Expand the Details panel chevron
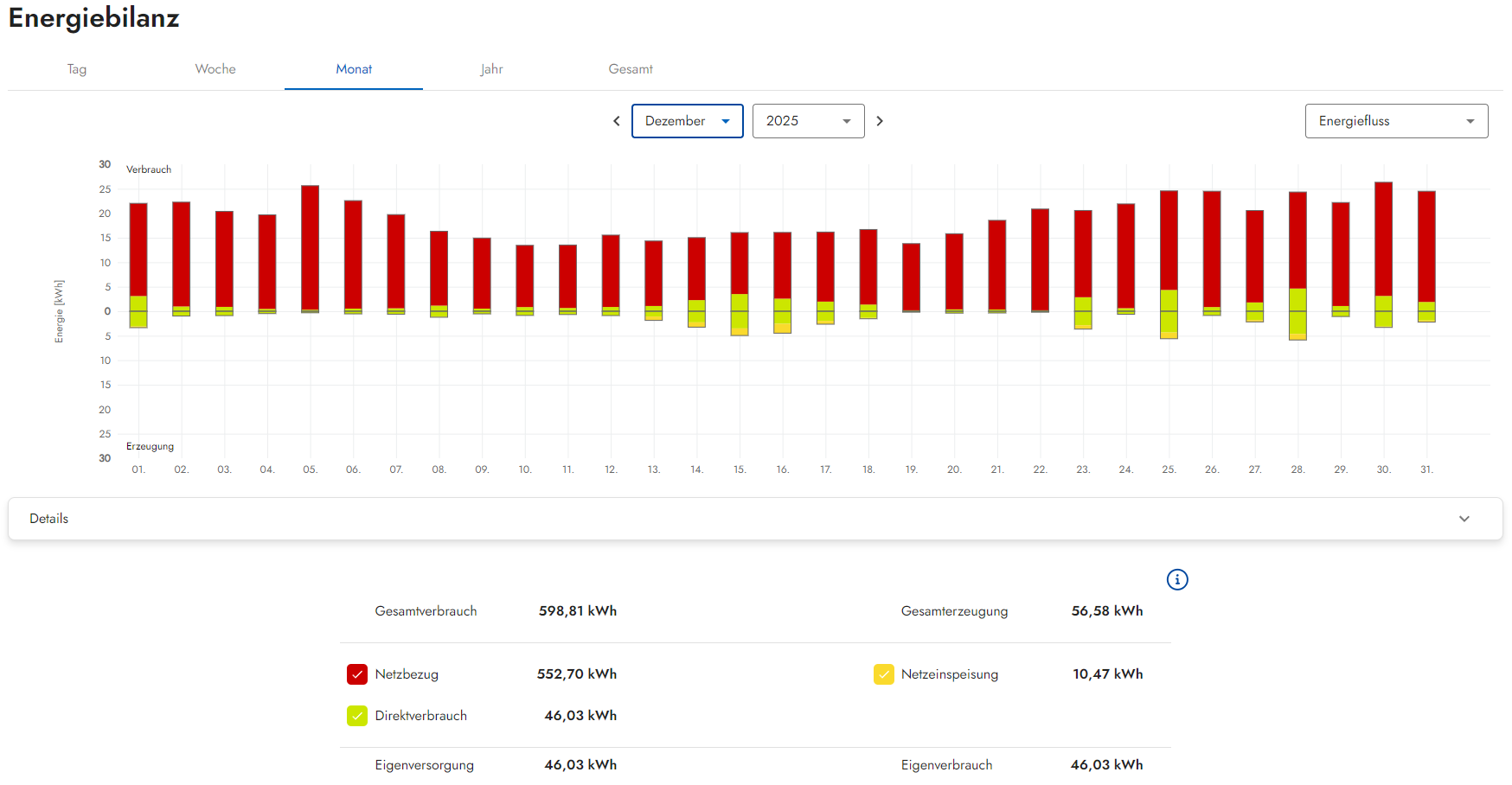 1464,519
